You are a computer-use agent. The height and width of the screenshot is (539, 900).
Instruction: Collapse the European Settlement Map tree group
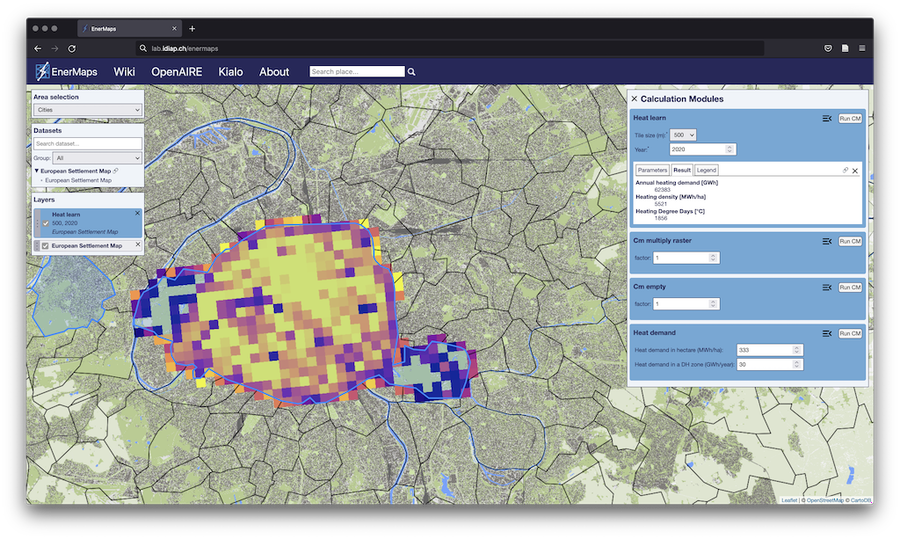(37, 171)
